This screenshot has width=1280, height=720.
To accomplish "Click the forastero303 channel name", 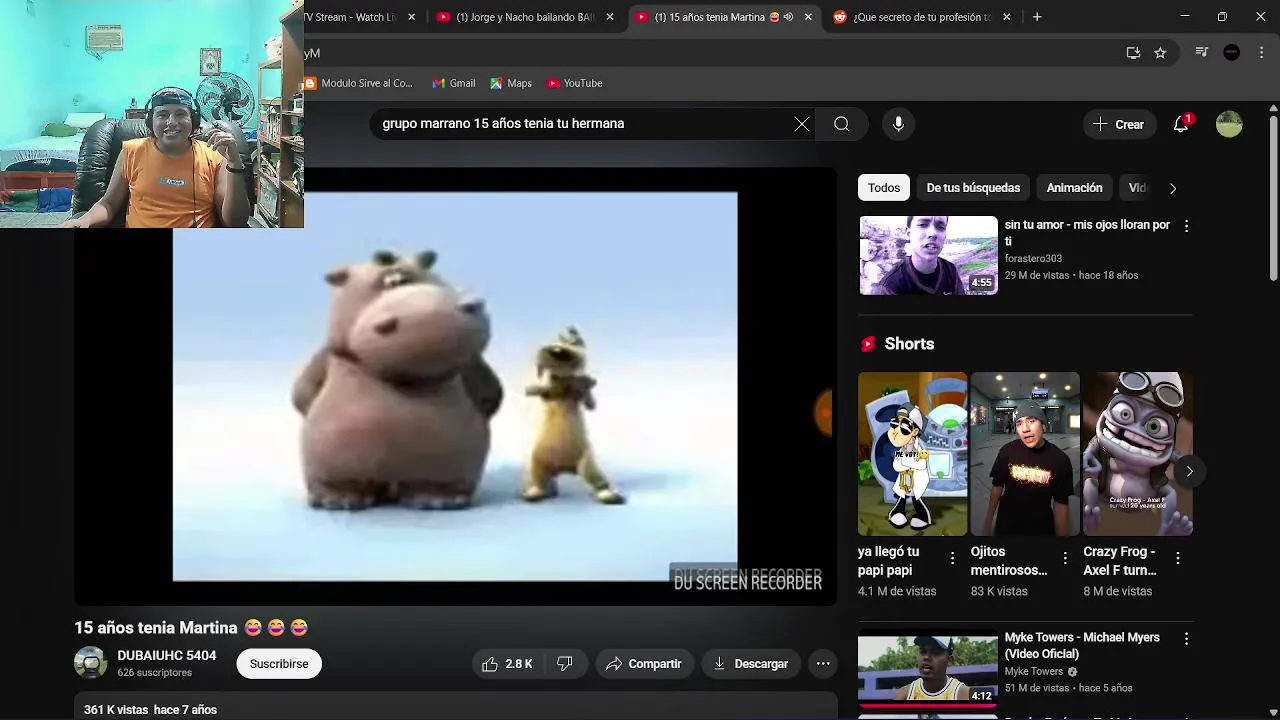I will pyautogui.click(x=1033, y=259).
